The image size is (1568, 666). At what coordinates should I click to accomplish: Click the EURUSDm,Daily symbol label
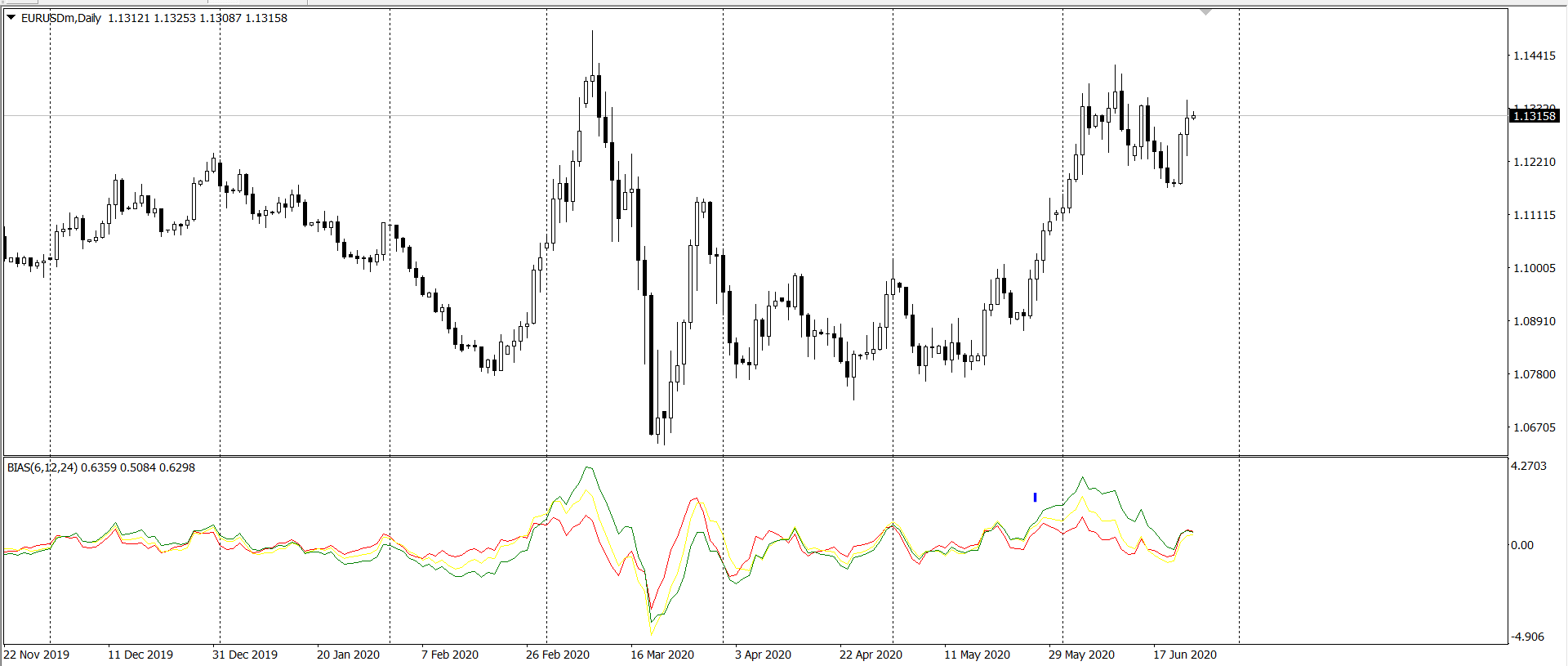tap(61, 18)
